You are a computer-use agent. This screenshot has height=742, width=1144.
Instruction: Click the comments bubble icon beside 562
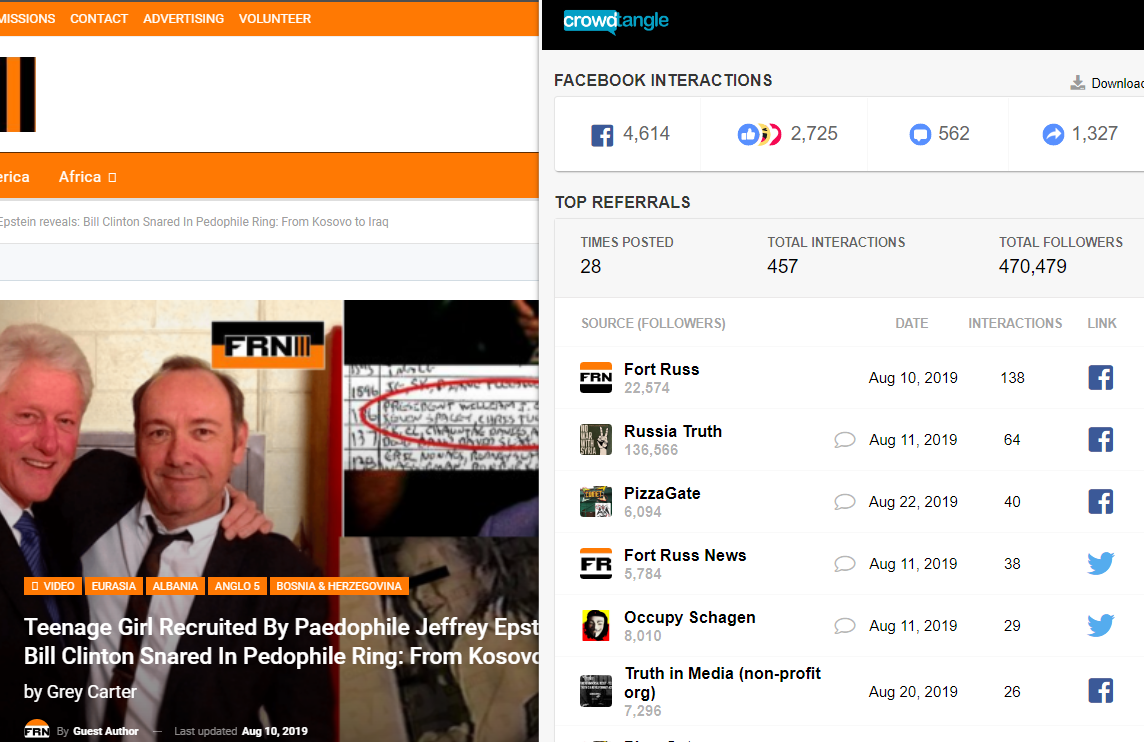pos(920,134)
